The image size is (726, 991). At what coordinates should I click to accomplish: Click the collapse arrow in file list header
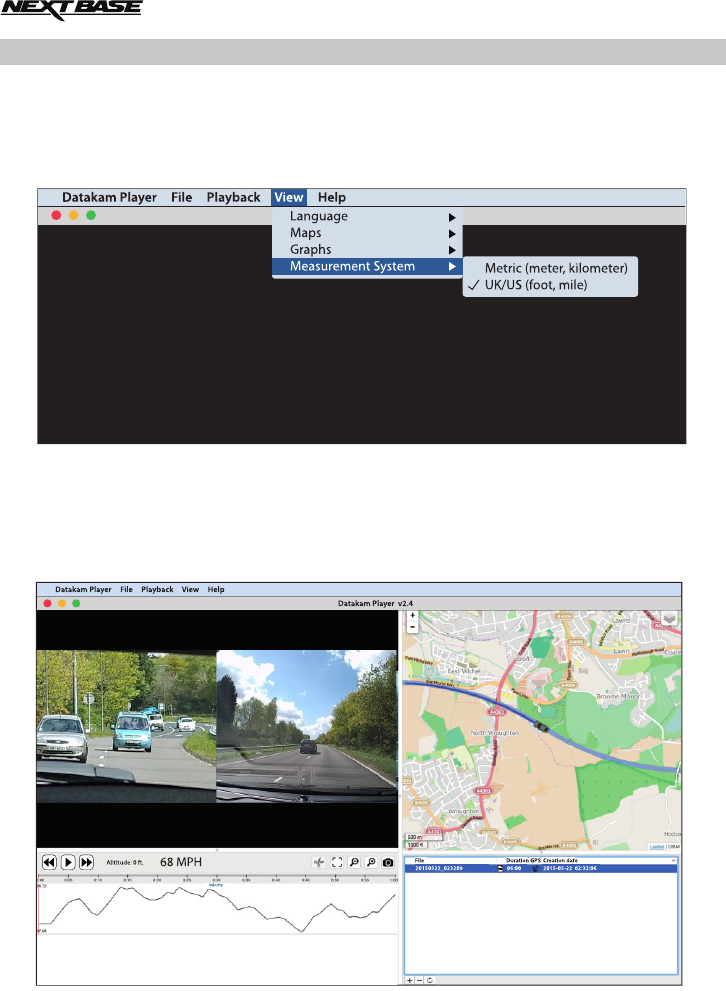tap(674, 861)
